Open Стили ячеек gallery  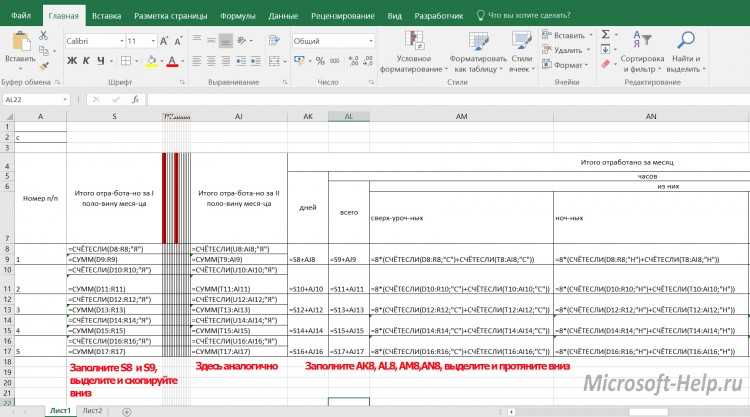tap(521, 52)
